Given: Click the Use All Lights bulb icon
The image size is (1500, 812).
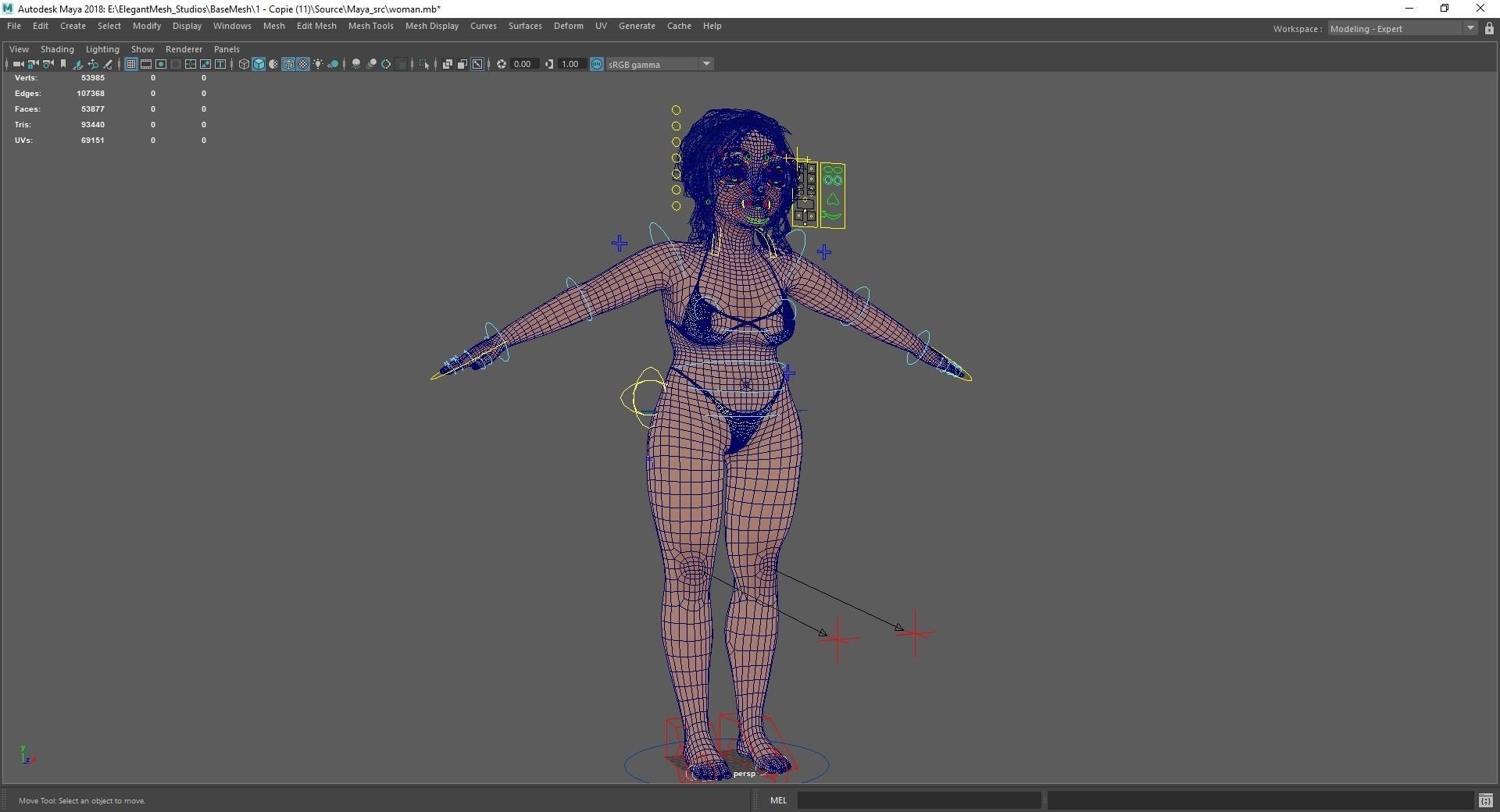Looking at the screenshot, I should pyautogui.click(x=318, y=64).
